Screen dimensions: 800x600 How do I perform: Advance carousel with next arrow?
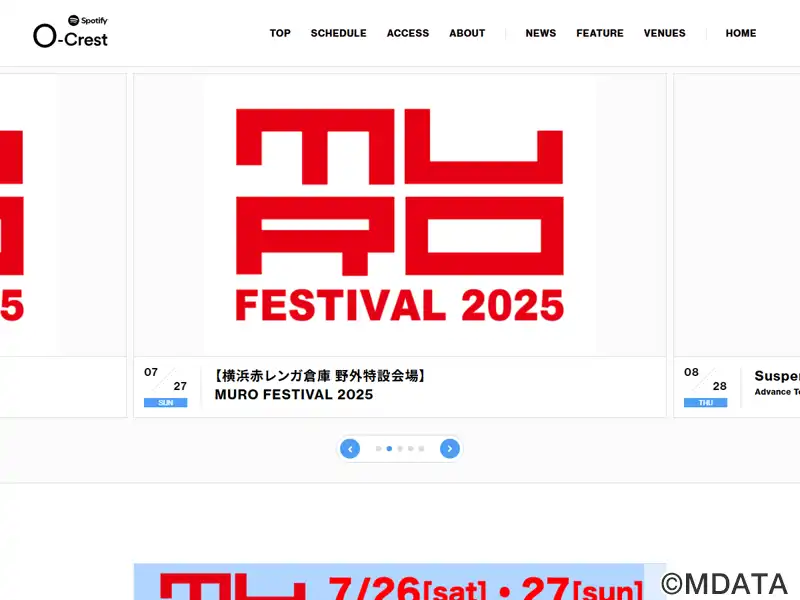coord(449,449)
